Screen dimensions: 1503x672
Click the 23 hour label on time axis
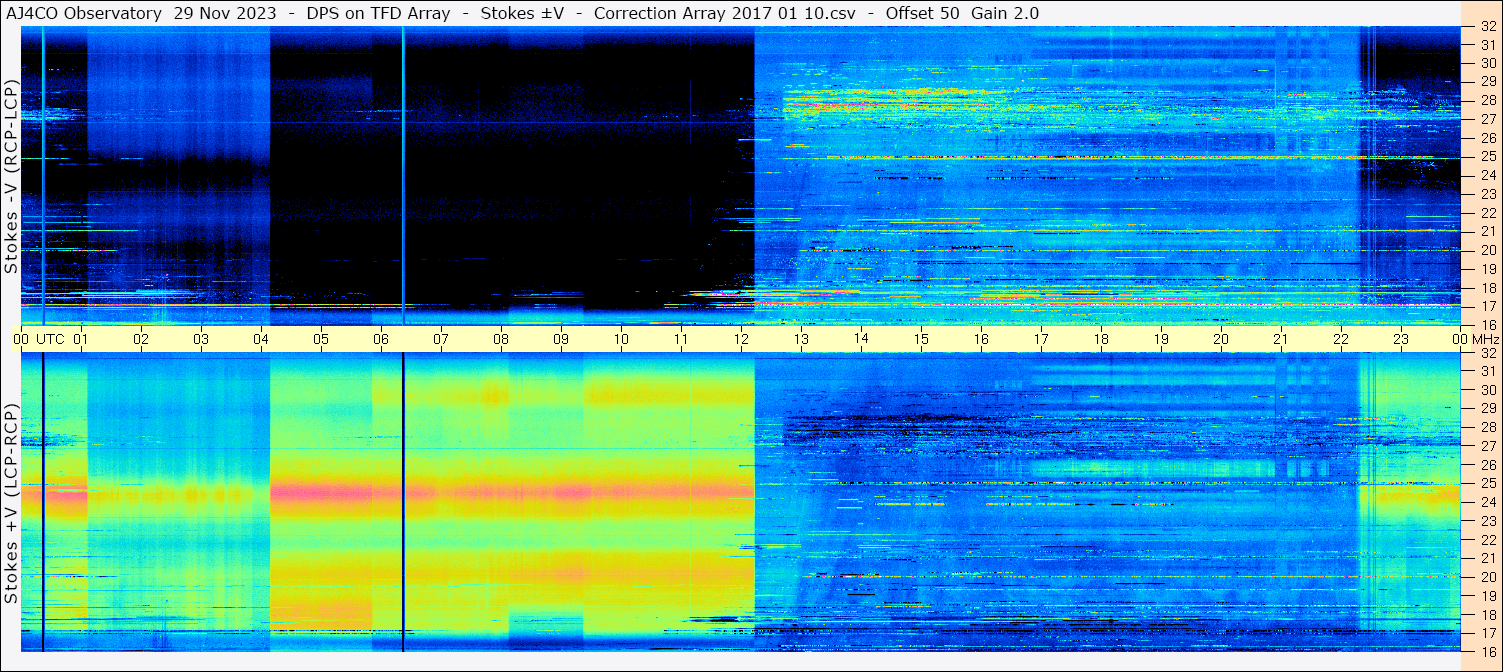point(1401,339)
